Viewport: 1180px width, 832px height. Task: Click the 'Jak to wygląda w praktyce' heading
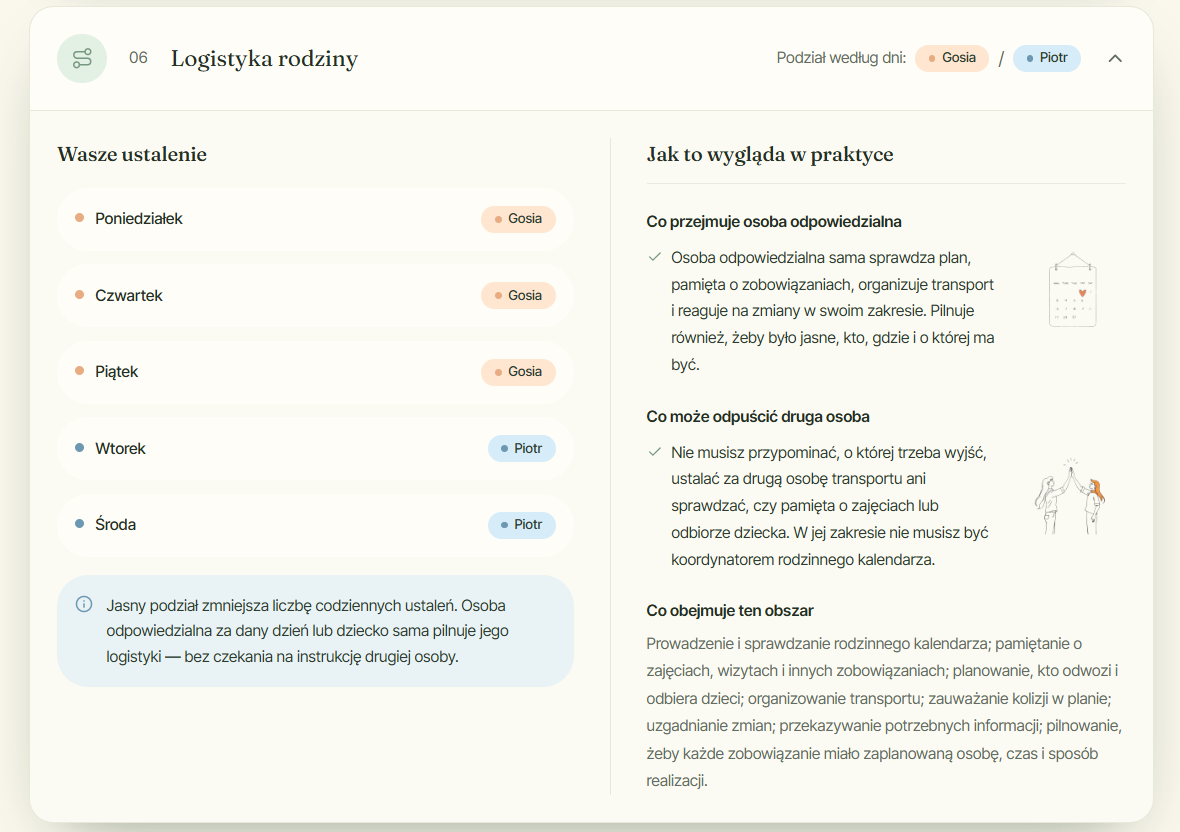(x=770, y=154)
